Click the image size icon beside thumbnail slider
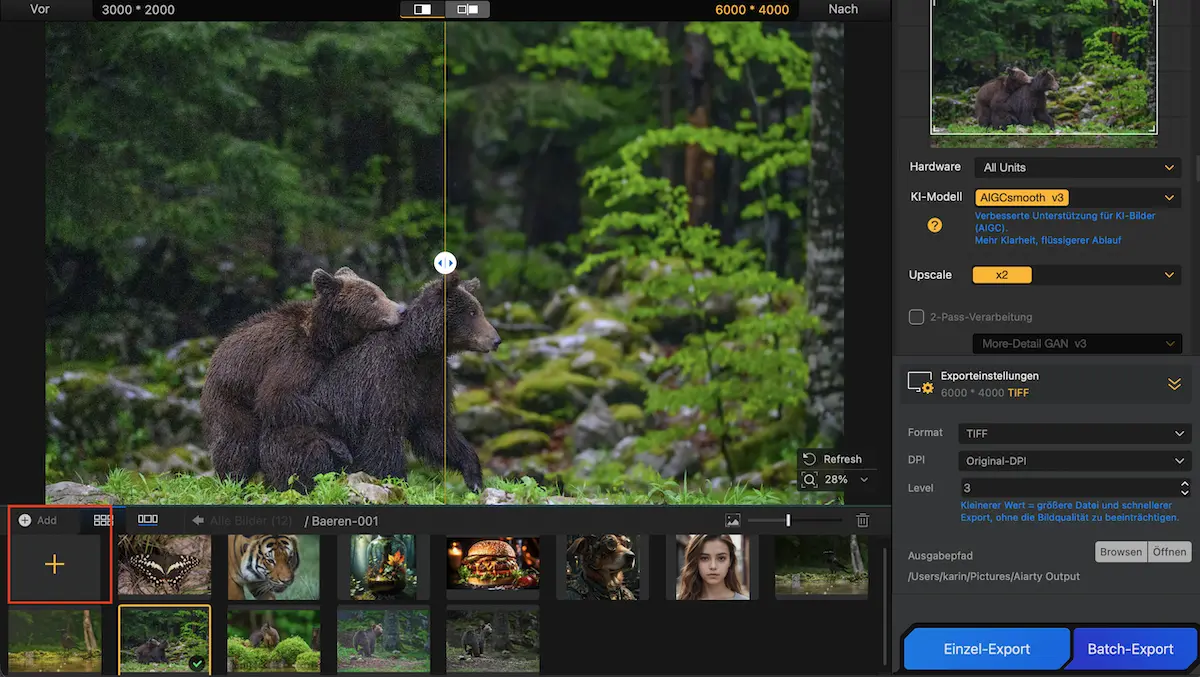Screen dimensions: 1200x677 (733, 520)
